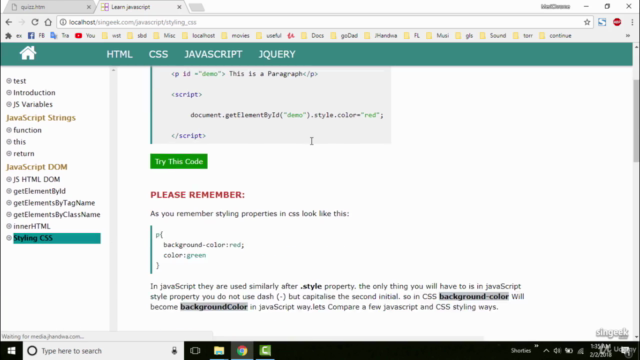Go to JS Variables lesson

coord(33,104)
